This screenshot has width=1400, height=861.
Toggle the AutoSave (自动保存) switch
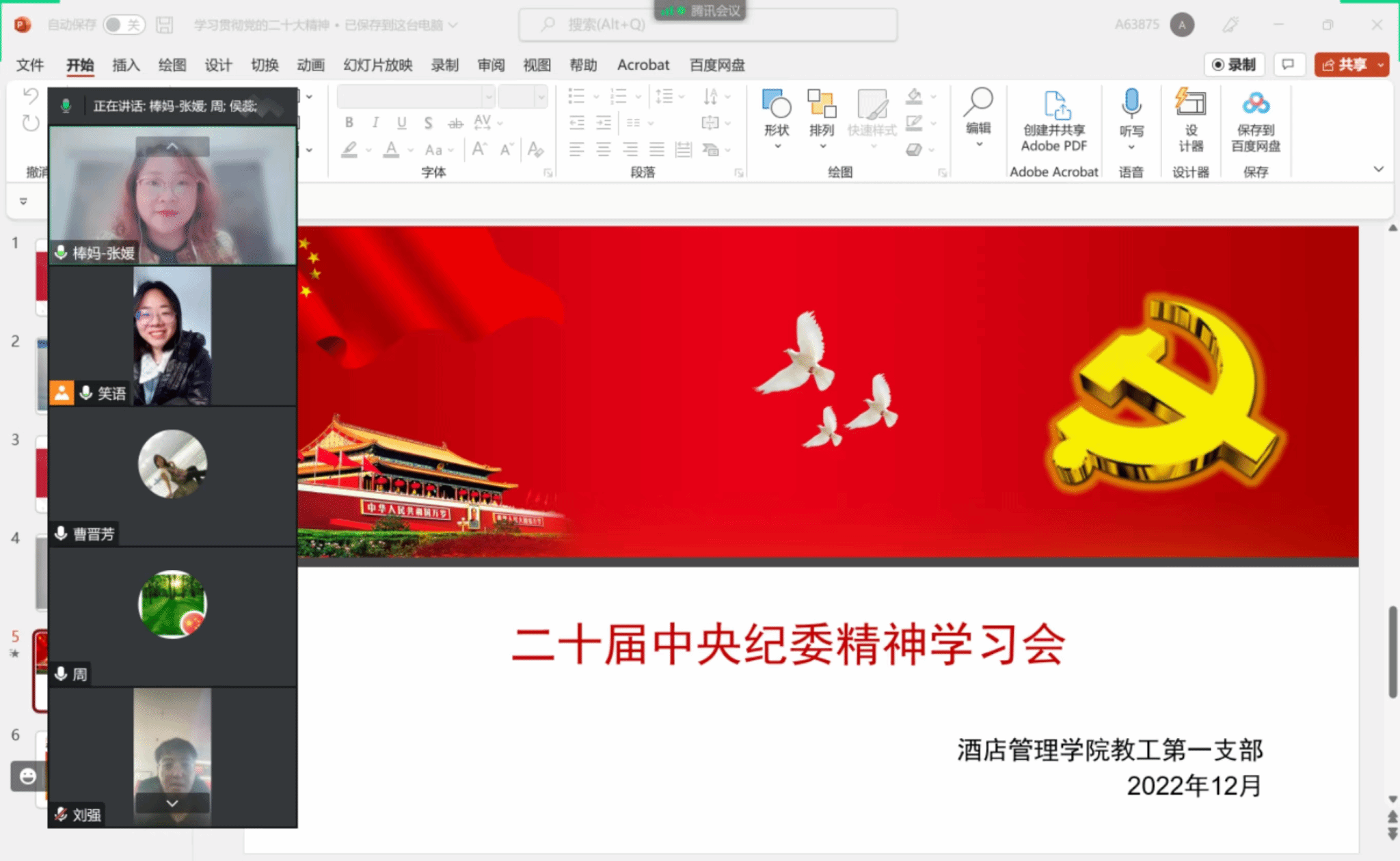[x=124, y=25]
